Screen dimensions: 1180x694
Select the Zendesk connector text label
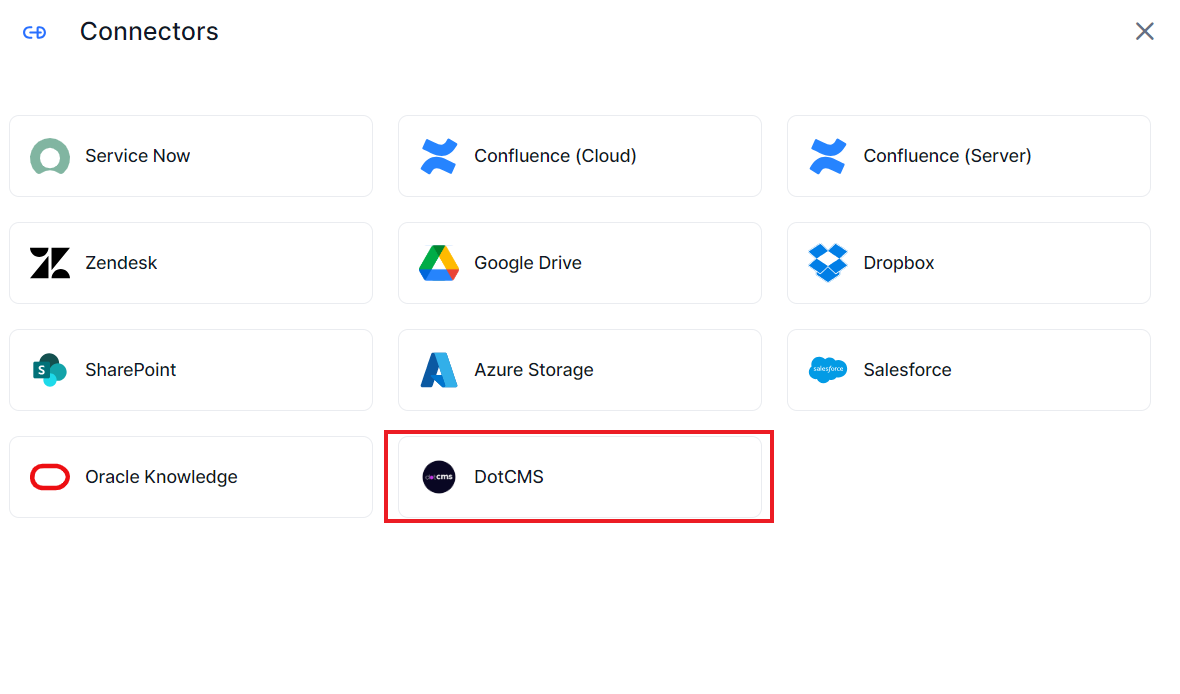click(x=121, y=263)
